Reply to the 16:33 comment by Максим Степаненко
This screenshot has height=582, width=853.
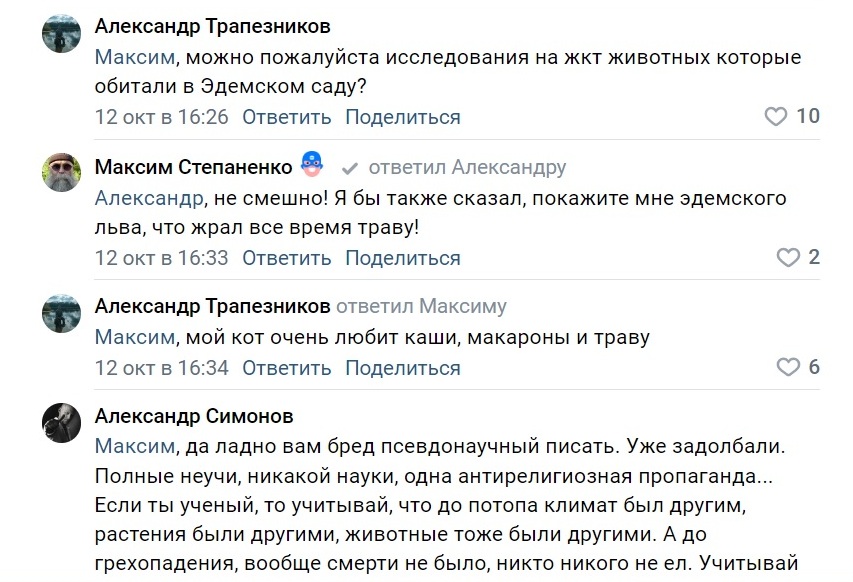[286, 258]
